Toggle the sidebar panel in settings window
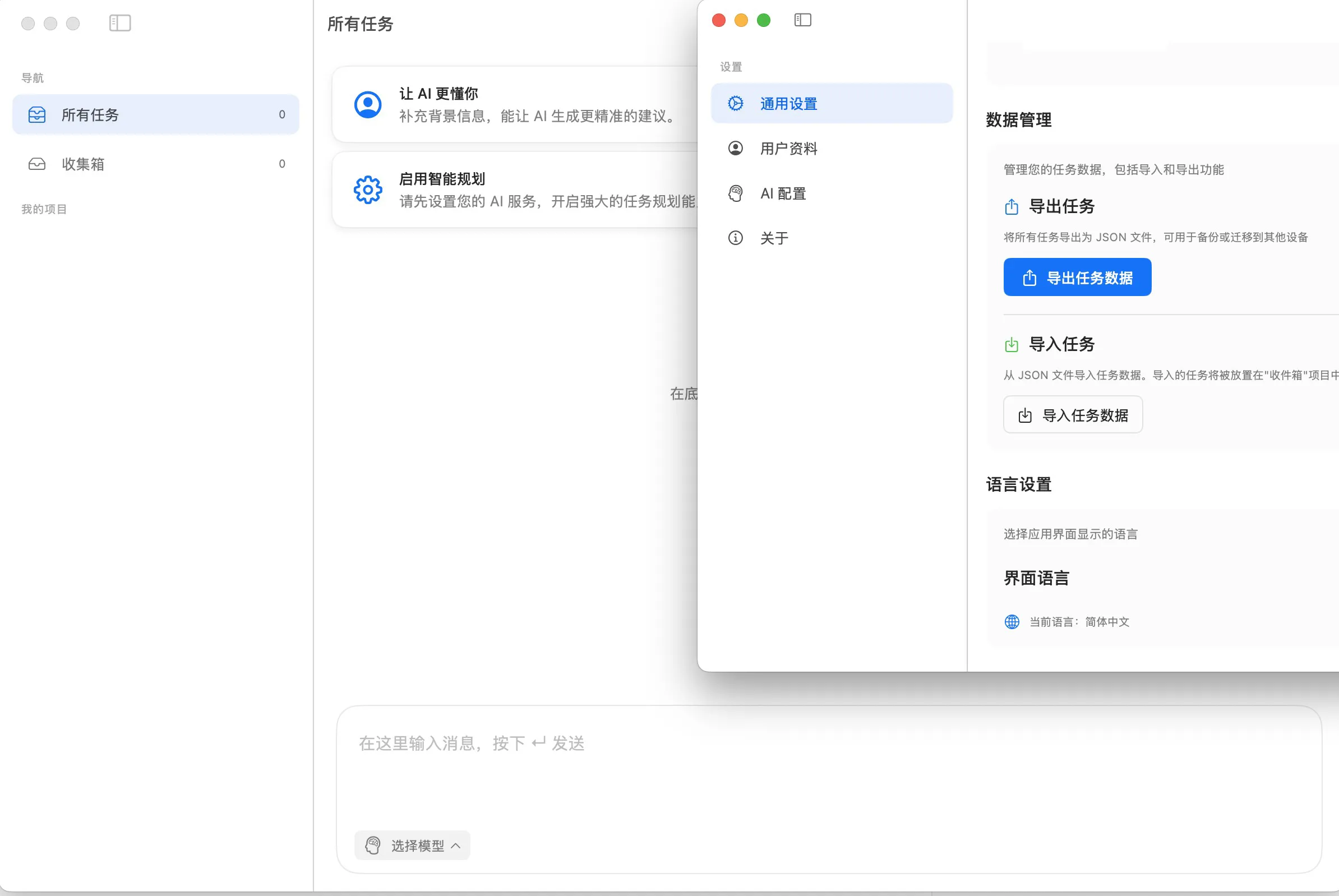Viewport: 1339px width, 896px height. [802, 20]
